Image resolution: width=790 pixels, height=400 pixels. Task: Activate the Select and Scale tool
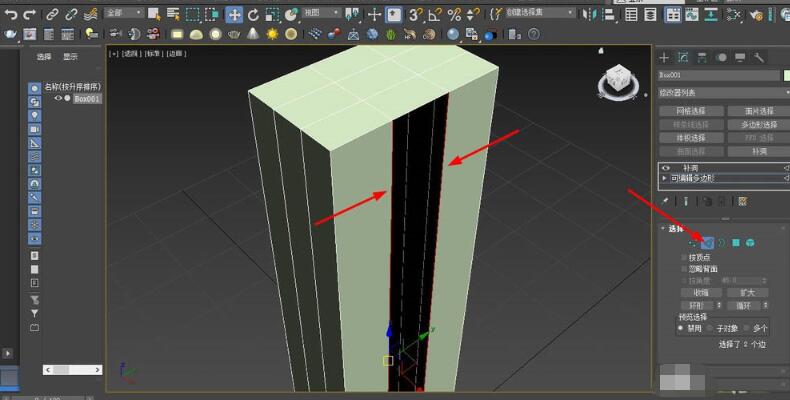[x=272, y=15]
